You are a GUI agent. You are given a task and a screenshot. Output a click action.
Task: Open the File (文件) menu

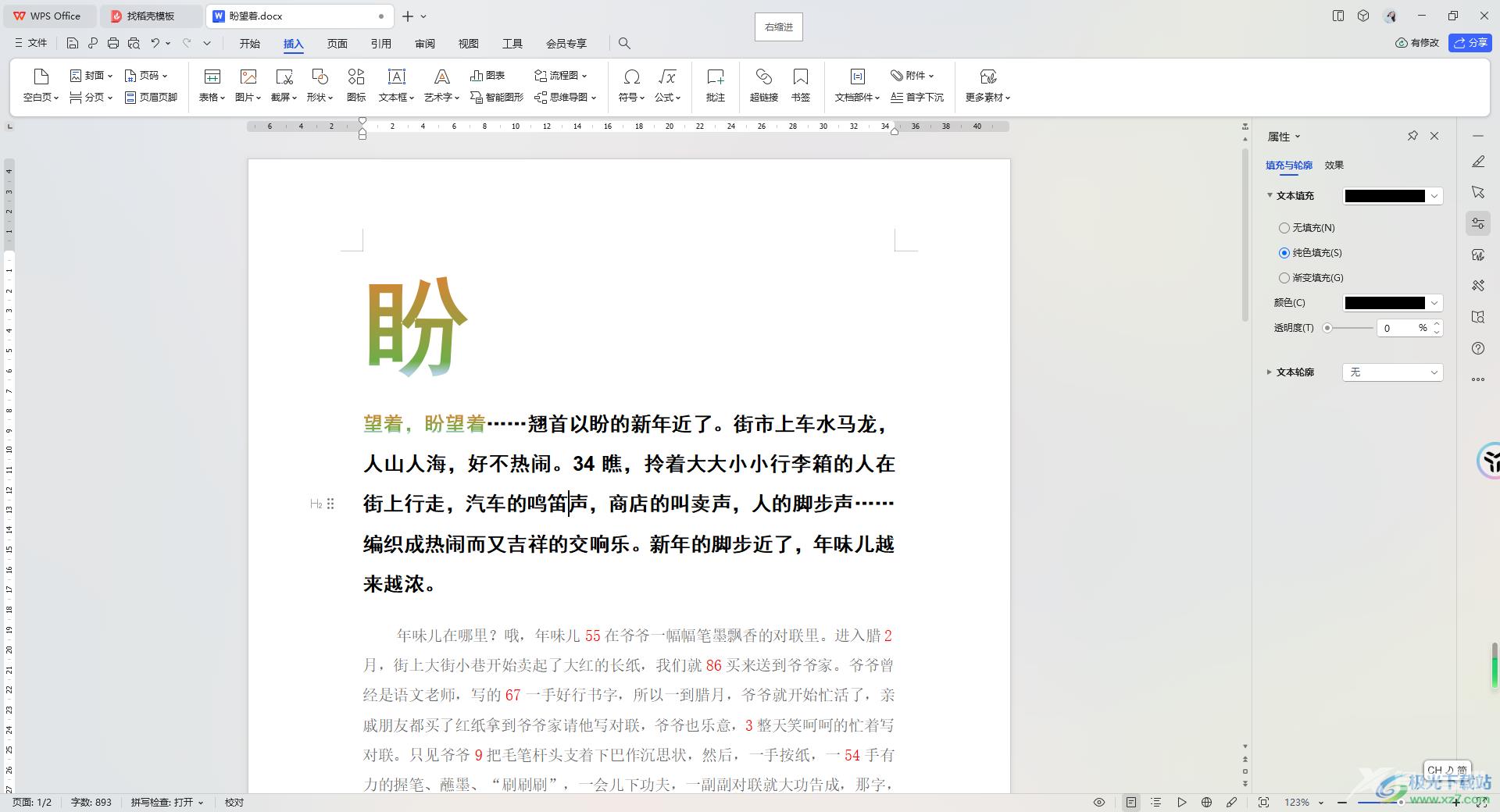tap(31, 43)
